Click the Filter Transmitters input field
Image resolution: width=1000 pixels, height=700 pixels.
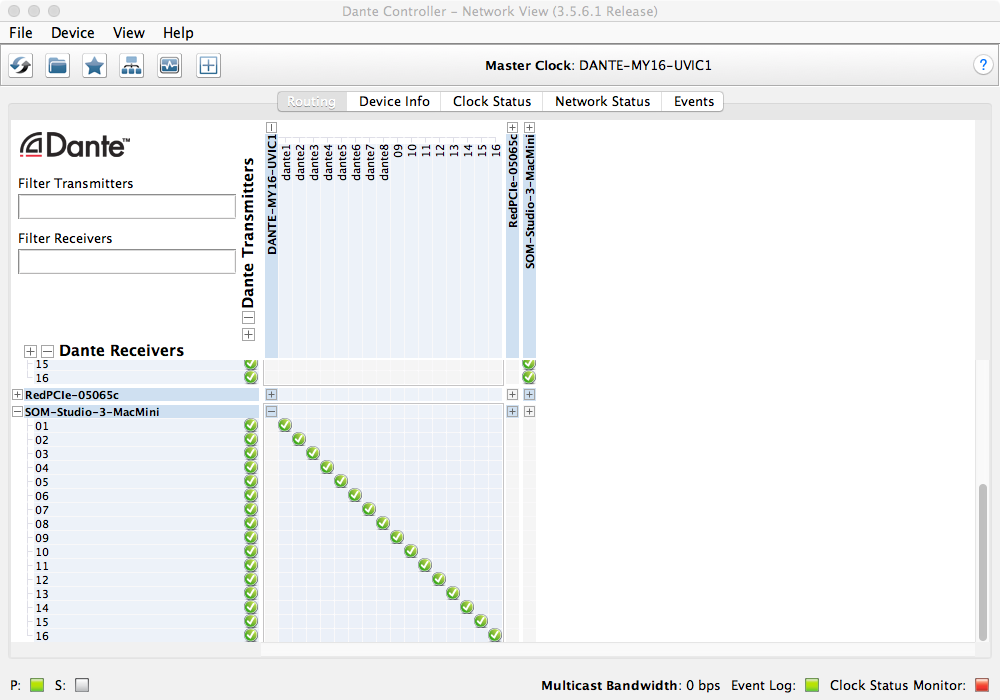127,207
